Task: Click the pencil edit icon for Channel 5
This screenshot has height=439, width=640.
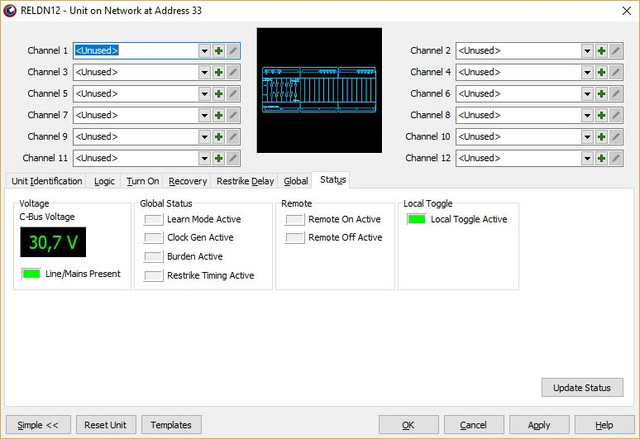Action: 233,94
